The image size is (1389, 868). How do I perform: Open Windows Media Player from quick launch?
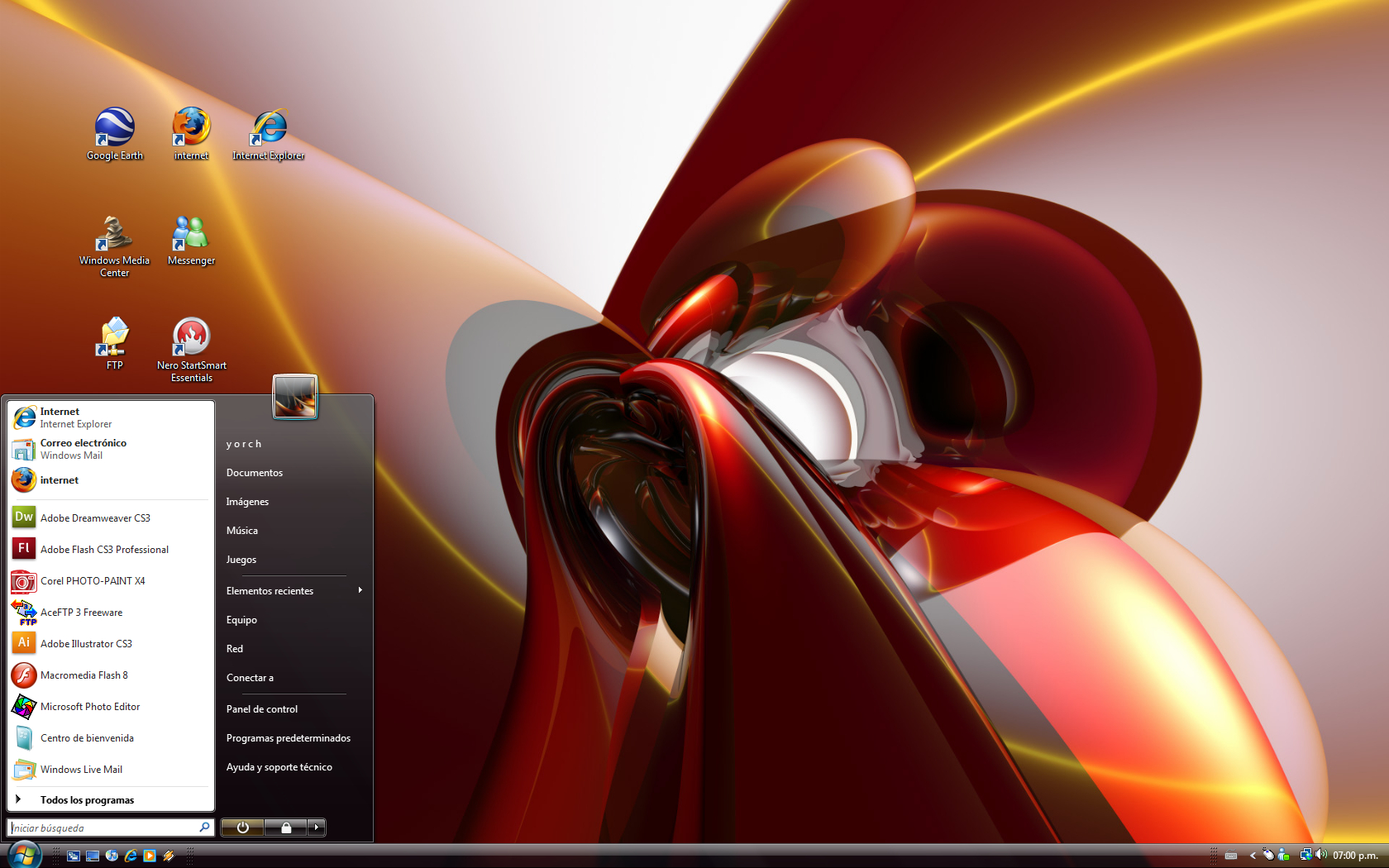click(x=150, y=856)
